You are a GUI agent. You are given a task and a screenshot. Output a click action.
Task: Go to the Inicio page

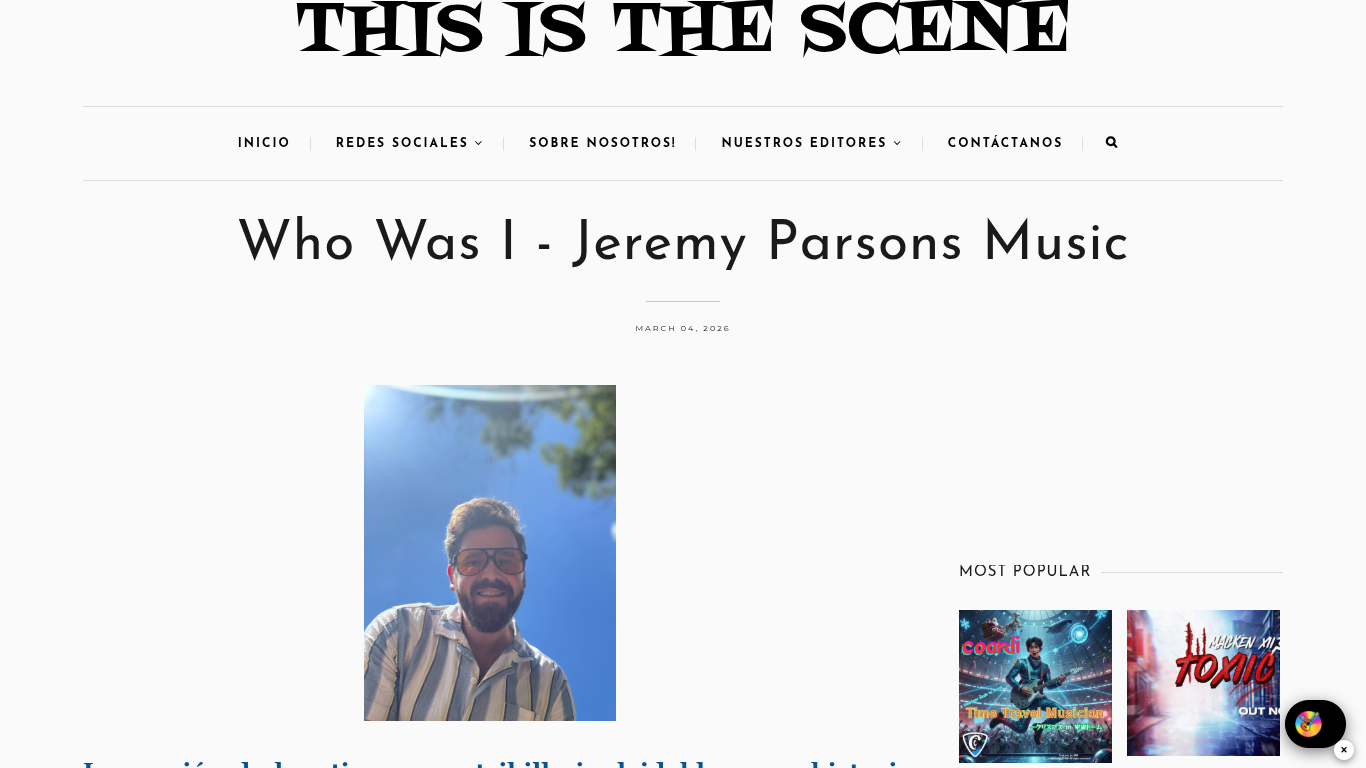pos(264,143)
